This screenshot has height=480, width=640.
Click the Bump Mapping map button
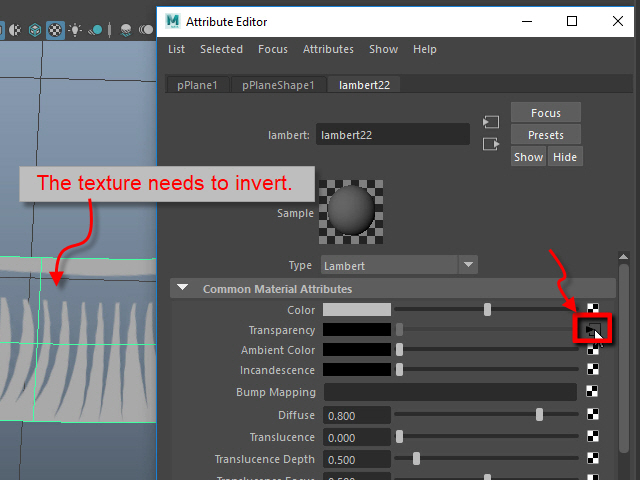click(x=592, y=393)
